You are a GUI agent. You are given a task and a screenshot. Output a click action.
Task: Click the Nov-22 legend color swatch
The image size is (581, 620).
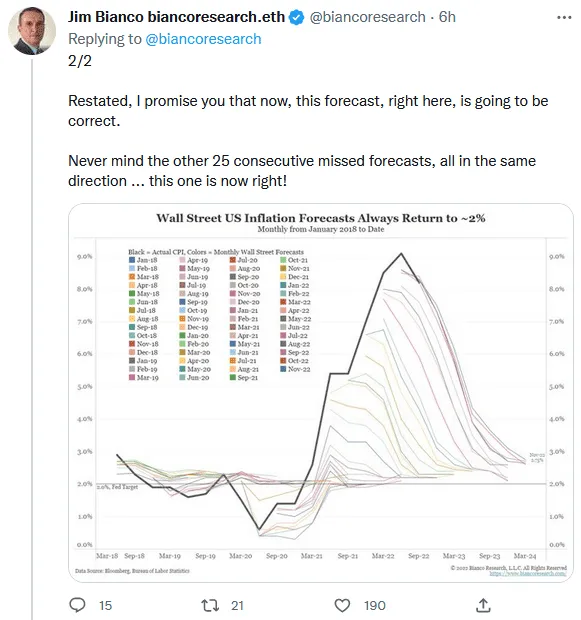283,369
